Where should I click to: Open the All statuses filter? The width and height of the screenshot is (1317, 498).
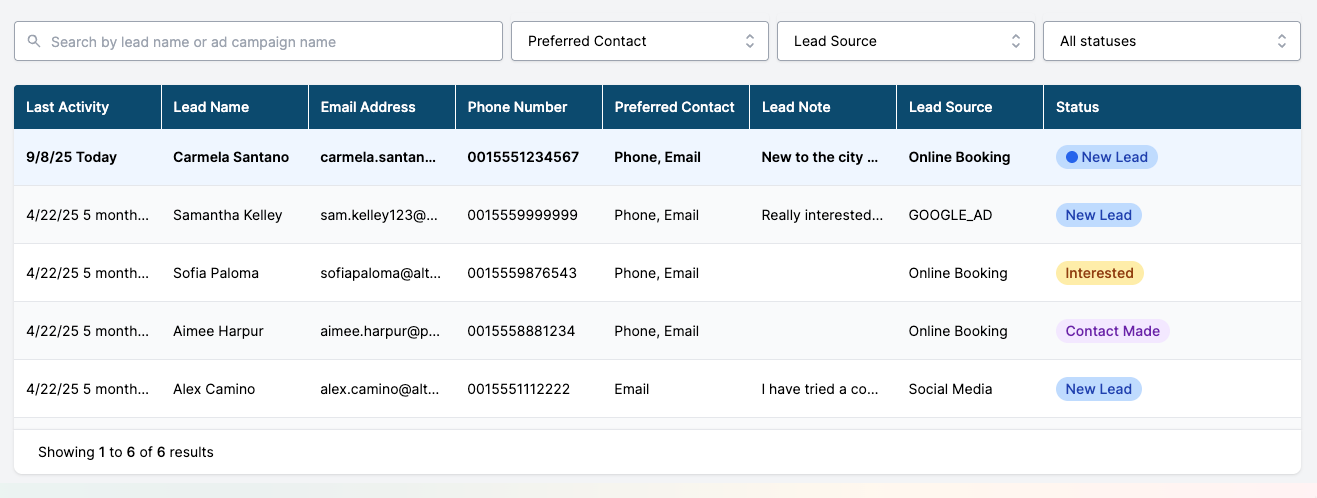click(1172, 41)
